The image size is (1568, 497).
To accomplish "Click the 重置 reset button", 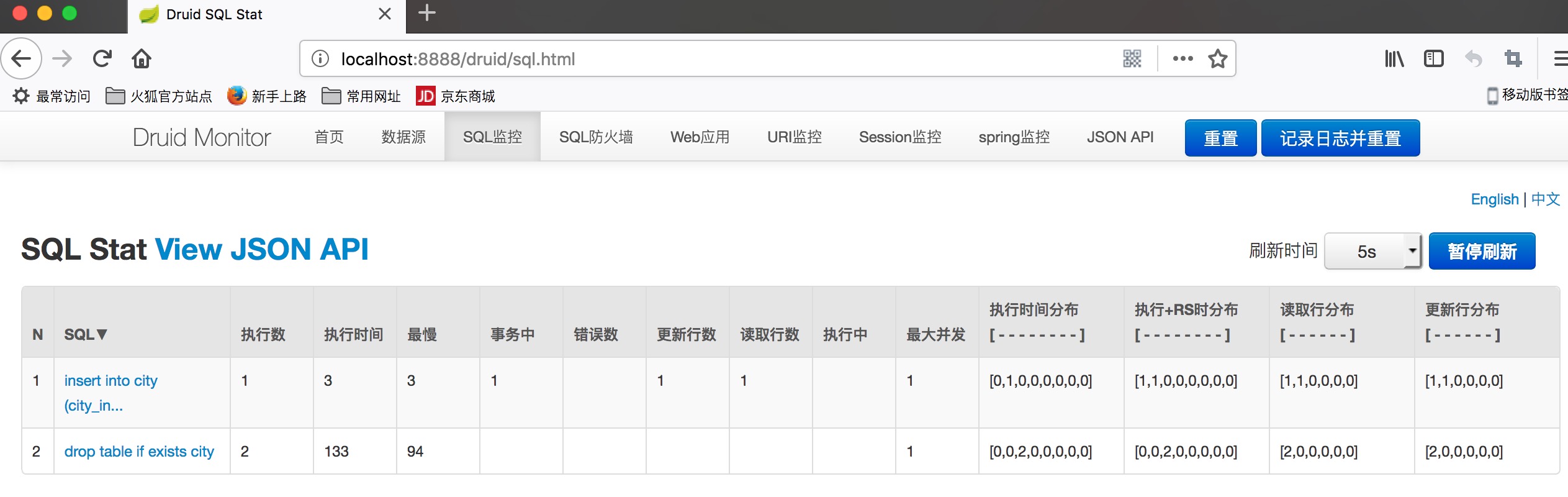I will (x=1221, y=138).
